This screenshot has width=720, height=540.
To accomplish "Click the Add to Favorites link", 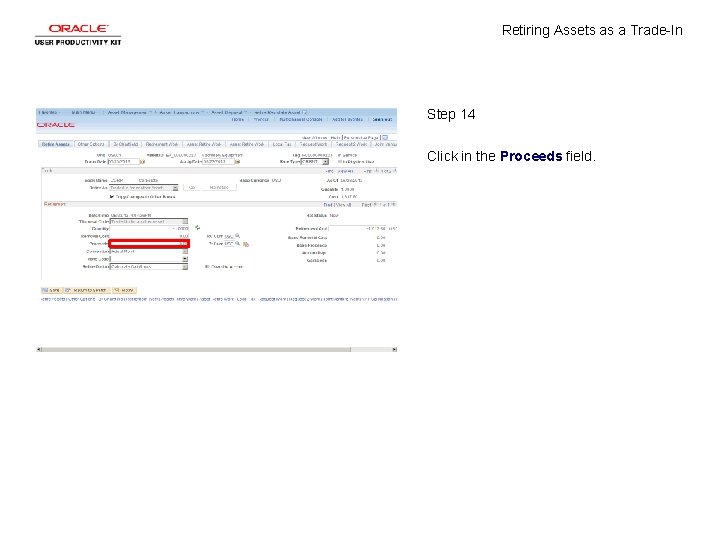I will coord(347,119).
